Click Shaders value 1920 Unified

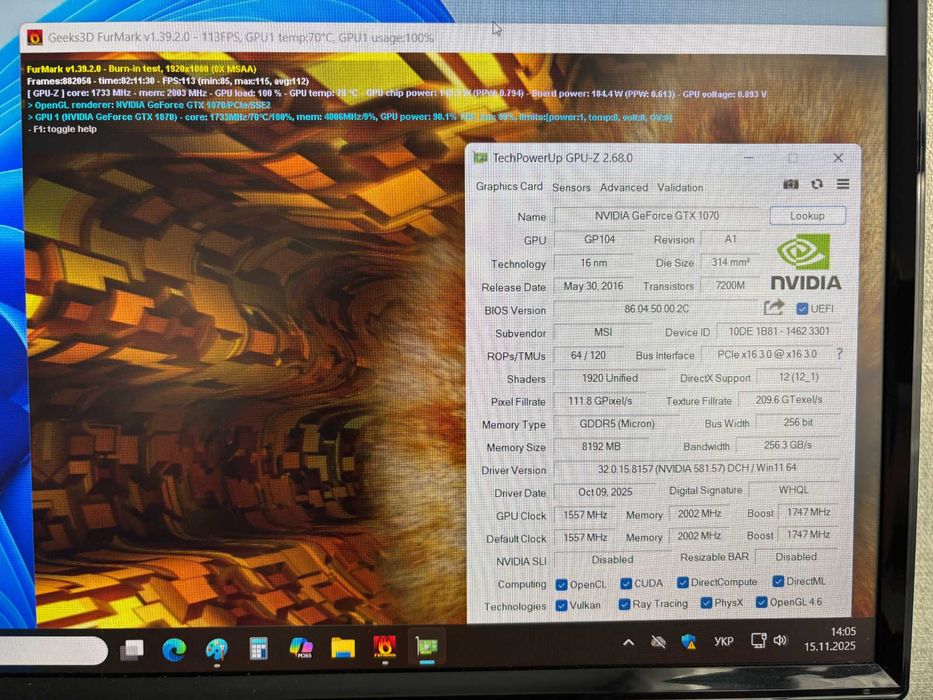click(610, 378)
